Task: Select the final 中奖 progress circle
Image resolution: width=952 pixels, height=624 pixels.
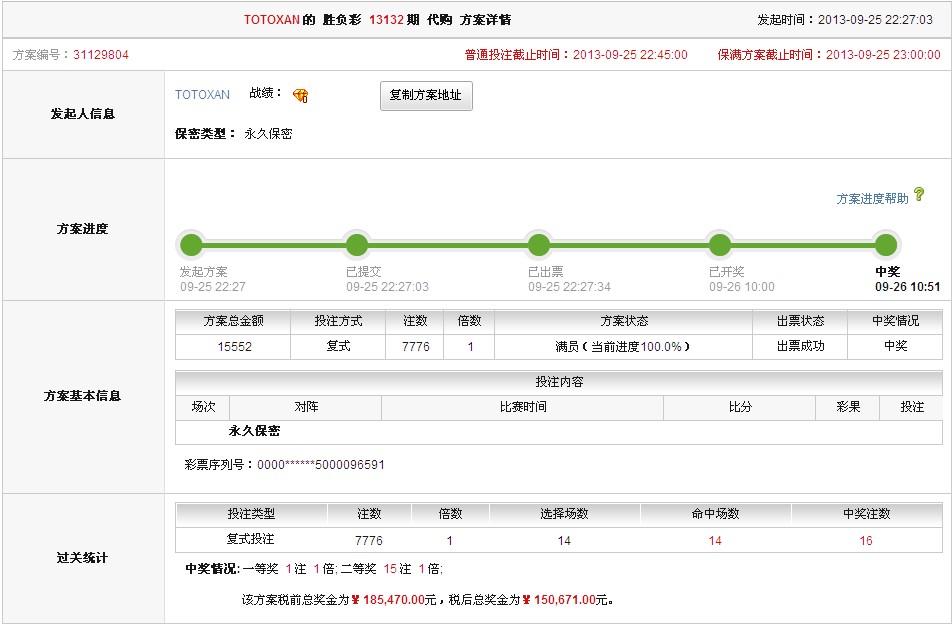Action: coord(885,245)
